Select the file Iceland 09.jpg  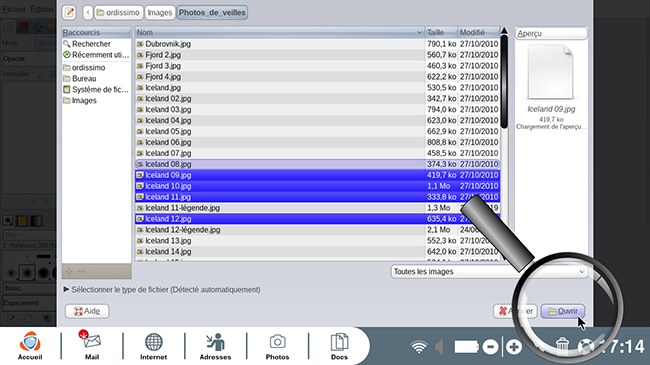pos(318,175)
